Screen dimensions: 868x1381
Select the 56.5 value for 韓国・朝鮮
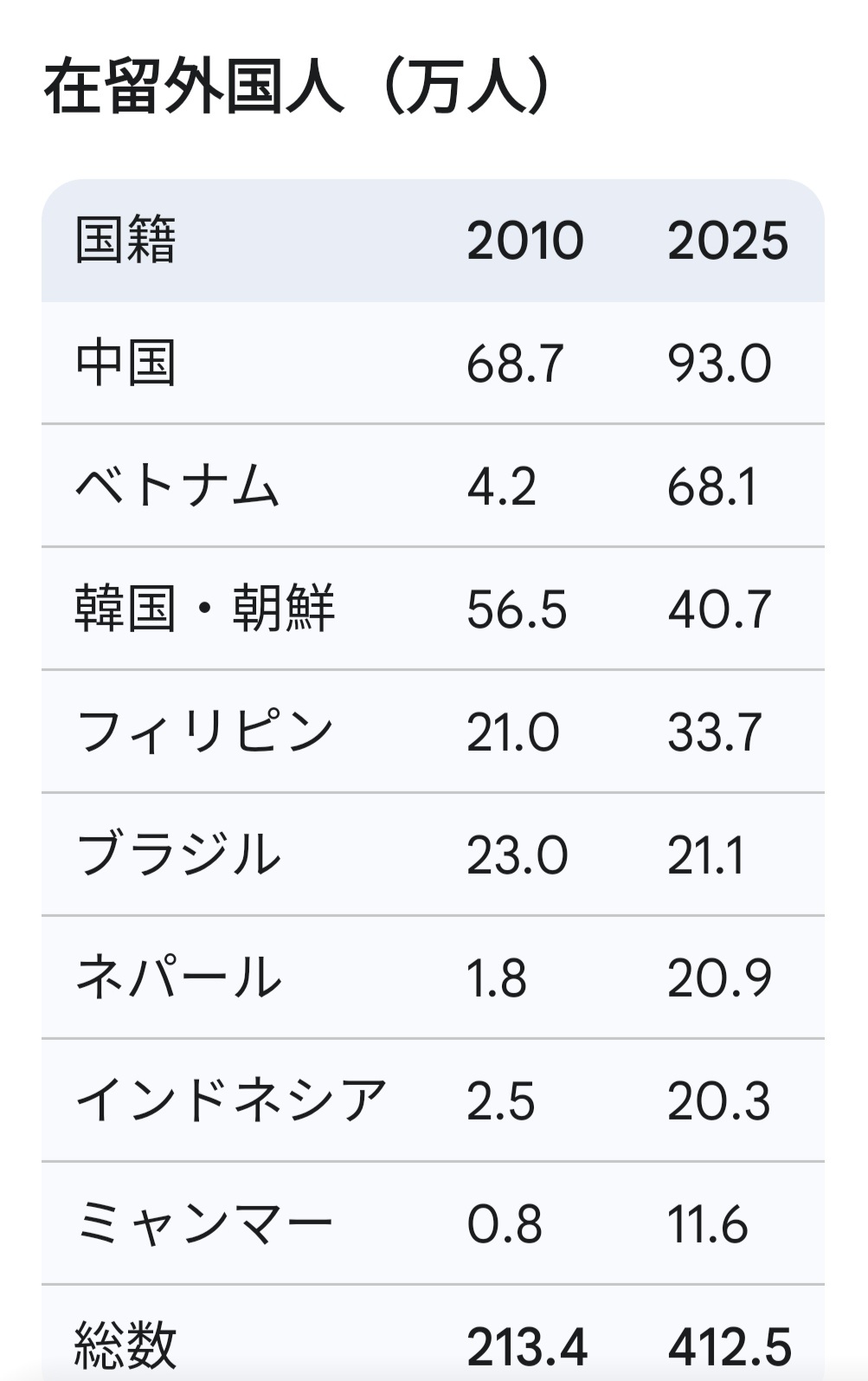(517, 610)
